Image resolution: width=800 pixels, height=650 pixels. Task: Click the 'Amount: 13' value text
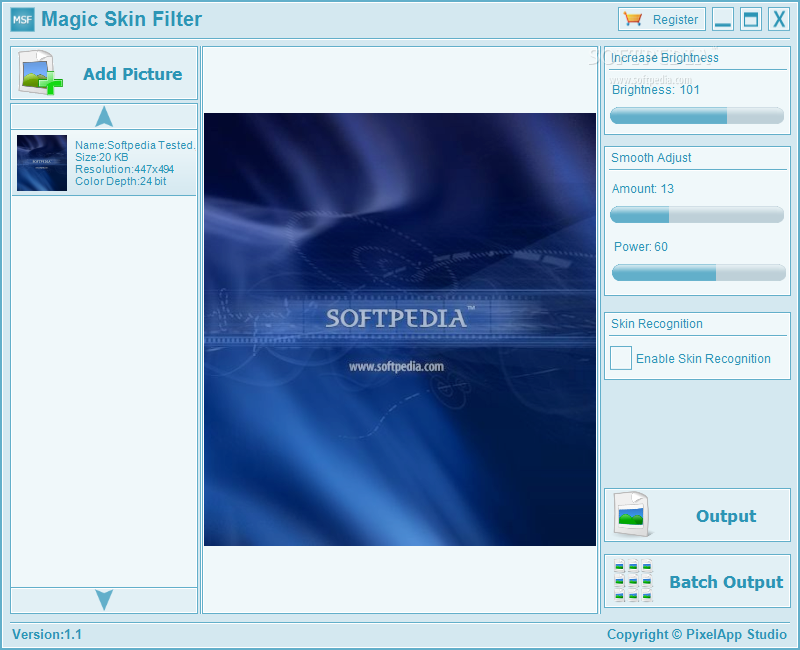[x=643, y=189]
